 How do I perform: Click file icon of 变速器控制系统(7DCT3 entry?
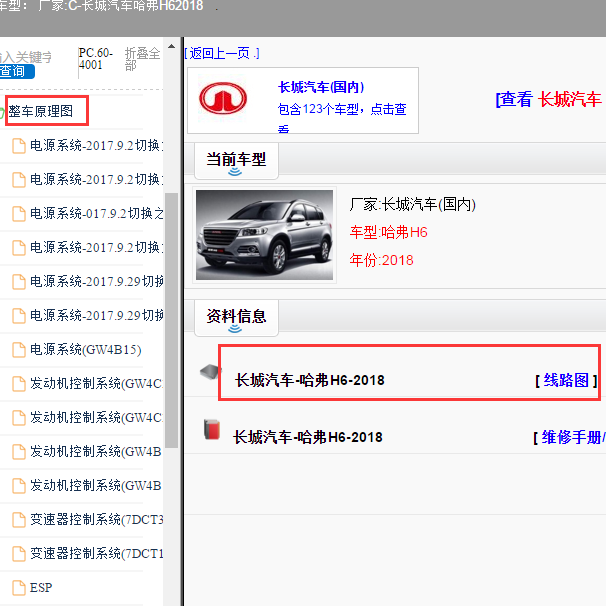click(19, 520)
